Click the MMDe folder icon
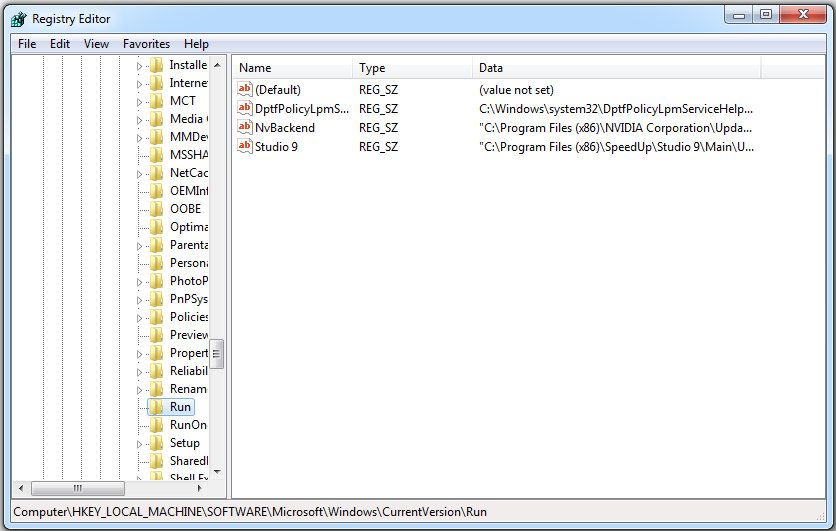 (157, 137)
